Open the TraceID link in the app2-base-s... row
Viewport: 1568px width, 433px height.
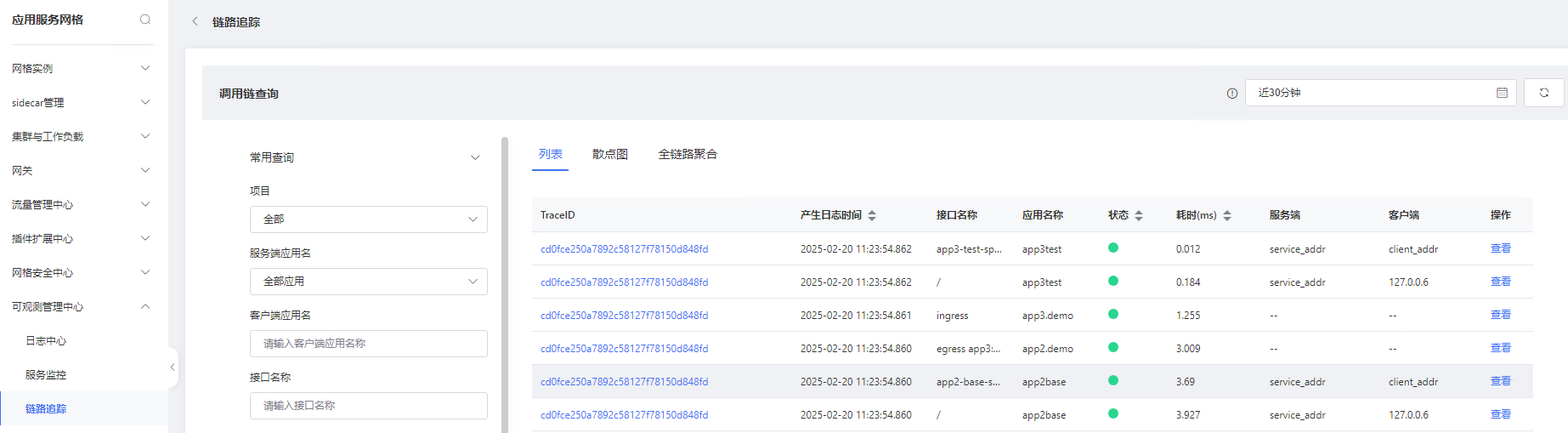point(625,382)
